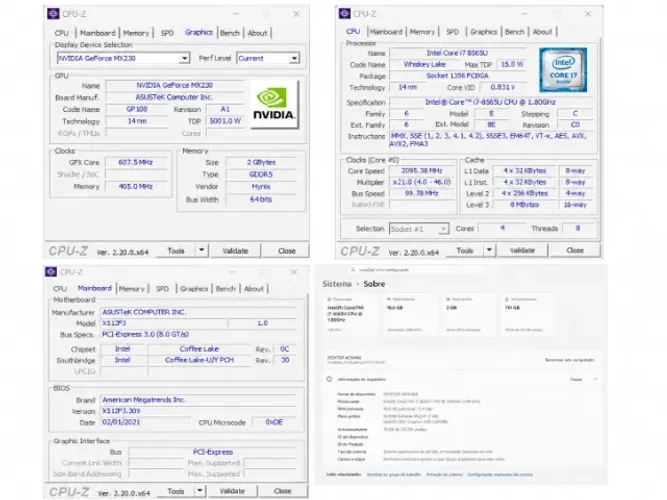
Task: Click Board Manuf. value ASUSTeK Computer Inc.
Action: click(x=175, y=97)
